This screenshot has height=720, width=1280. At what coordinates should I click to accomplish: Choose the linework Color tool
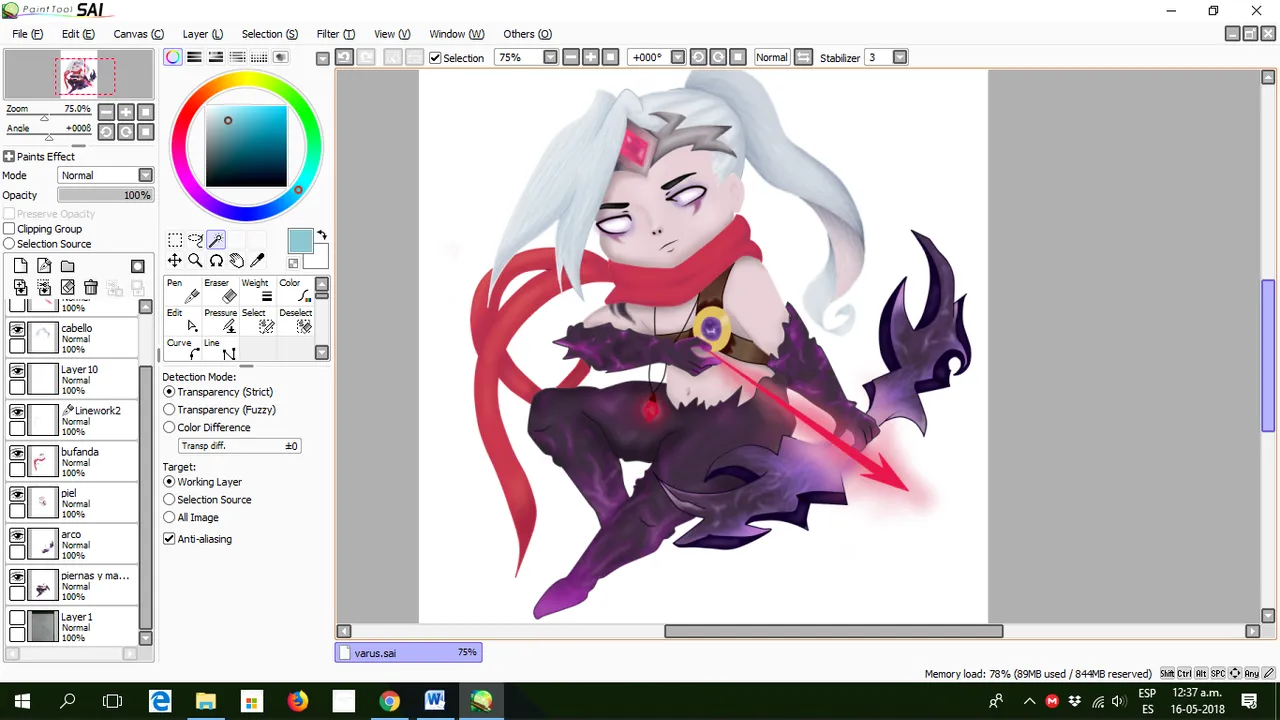[x=296, y=290]
